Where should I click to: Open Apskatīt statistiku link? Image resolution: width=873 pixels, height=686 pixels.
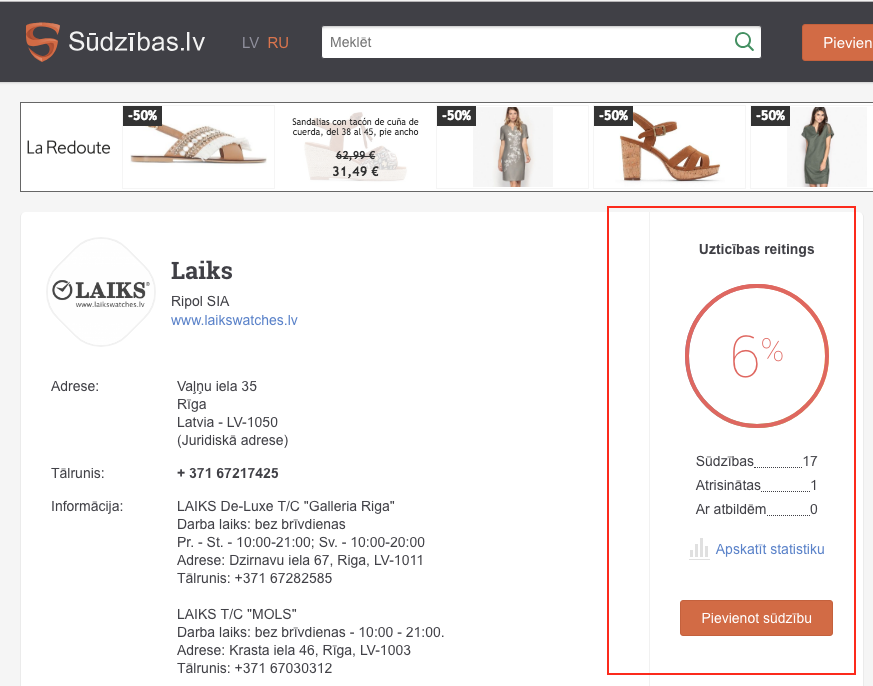(770, 549)
